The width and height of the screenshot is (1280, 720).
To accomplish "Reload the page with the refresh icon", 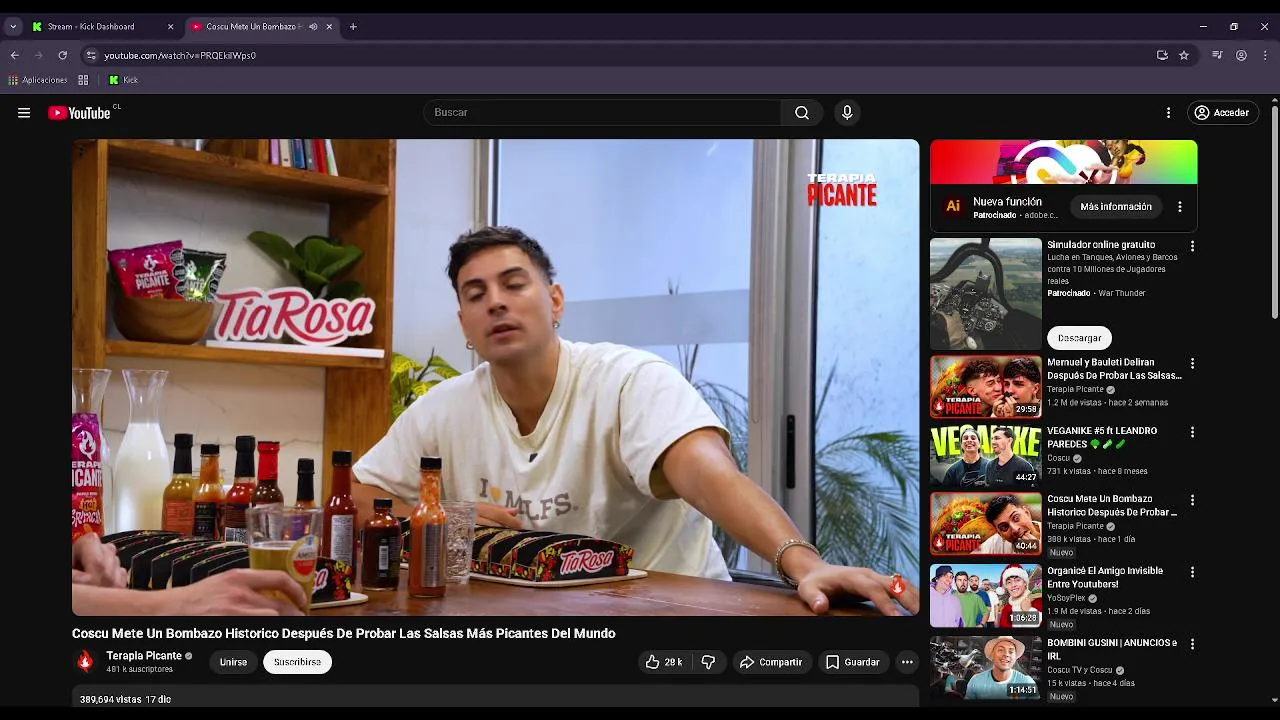I will coord(62,55).
